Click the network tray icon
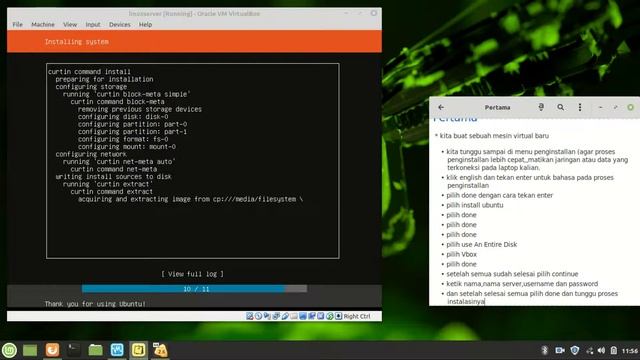Viewport: 640px width, 360px height. (x=589, y=350)
